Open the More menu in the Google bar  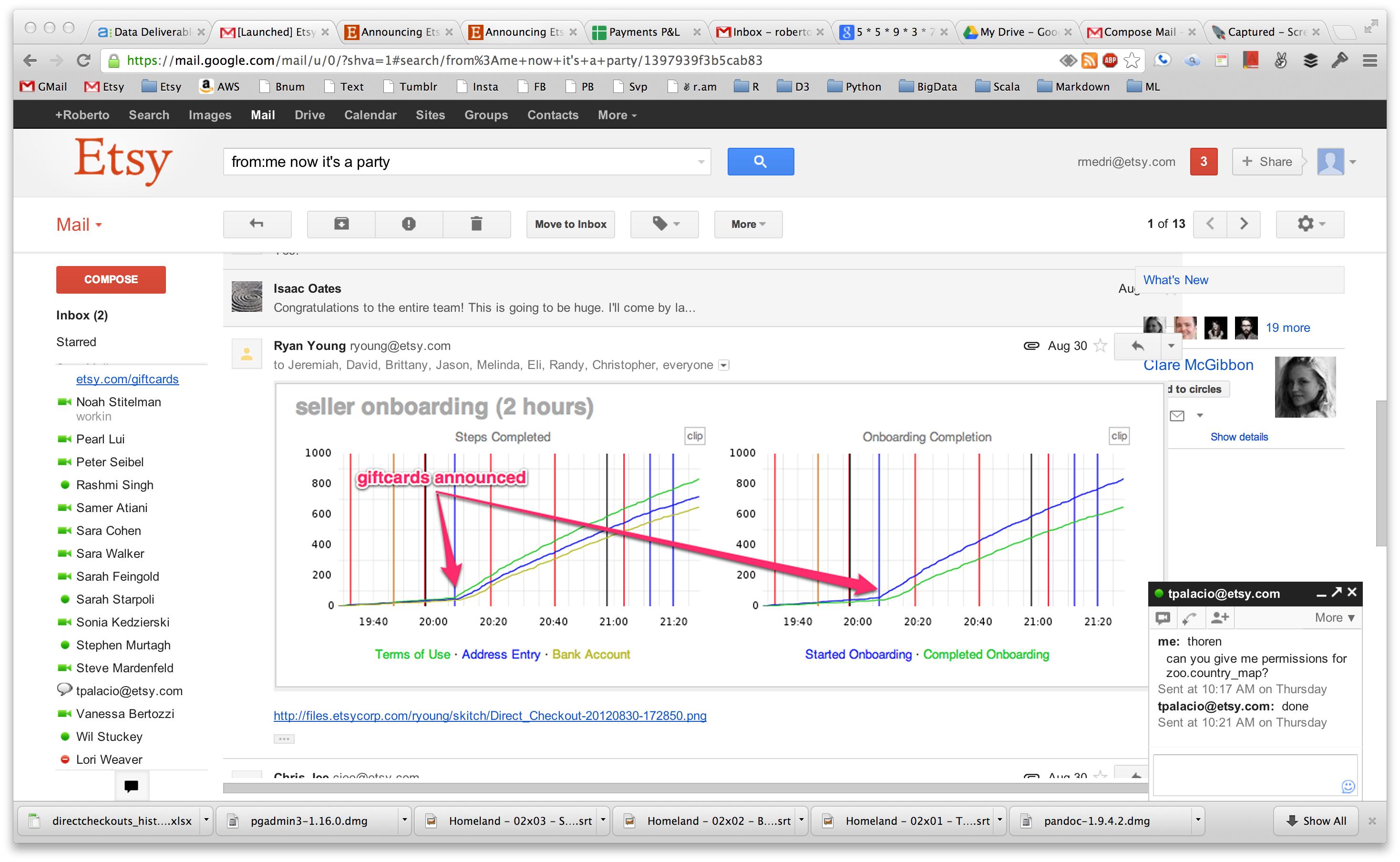[618, 115]
